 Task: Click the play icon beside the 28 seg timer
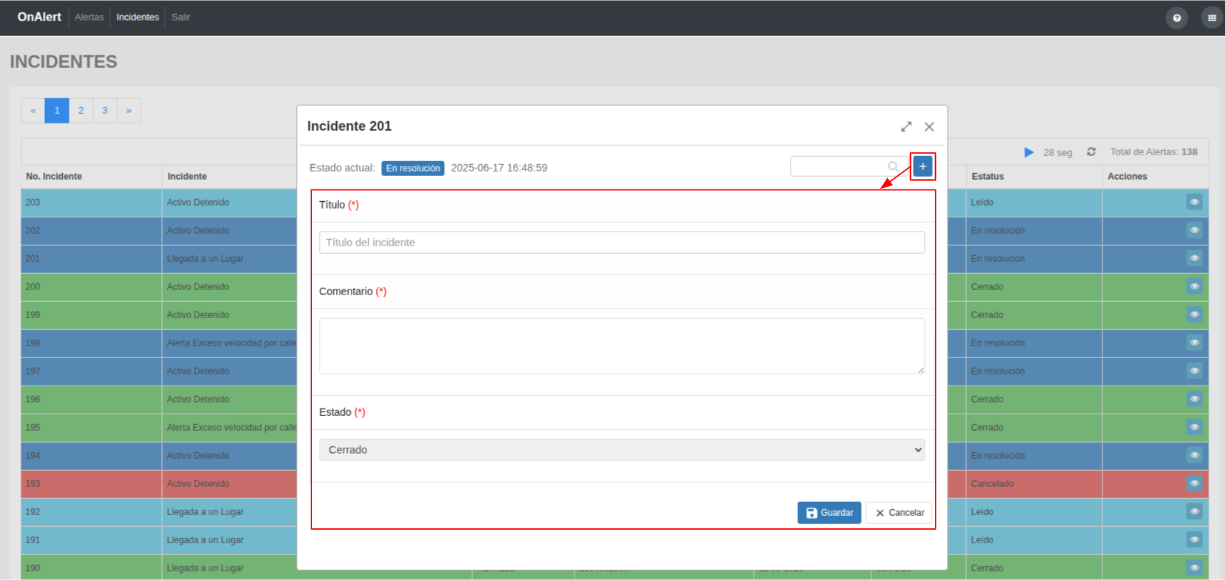pyautogui.click(x=1029, y=152)
